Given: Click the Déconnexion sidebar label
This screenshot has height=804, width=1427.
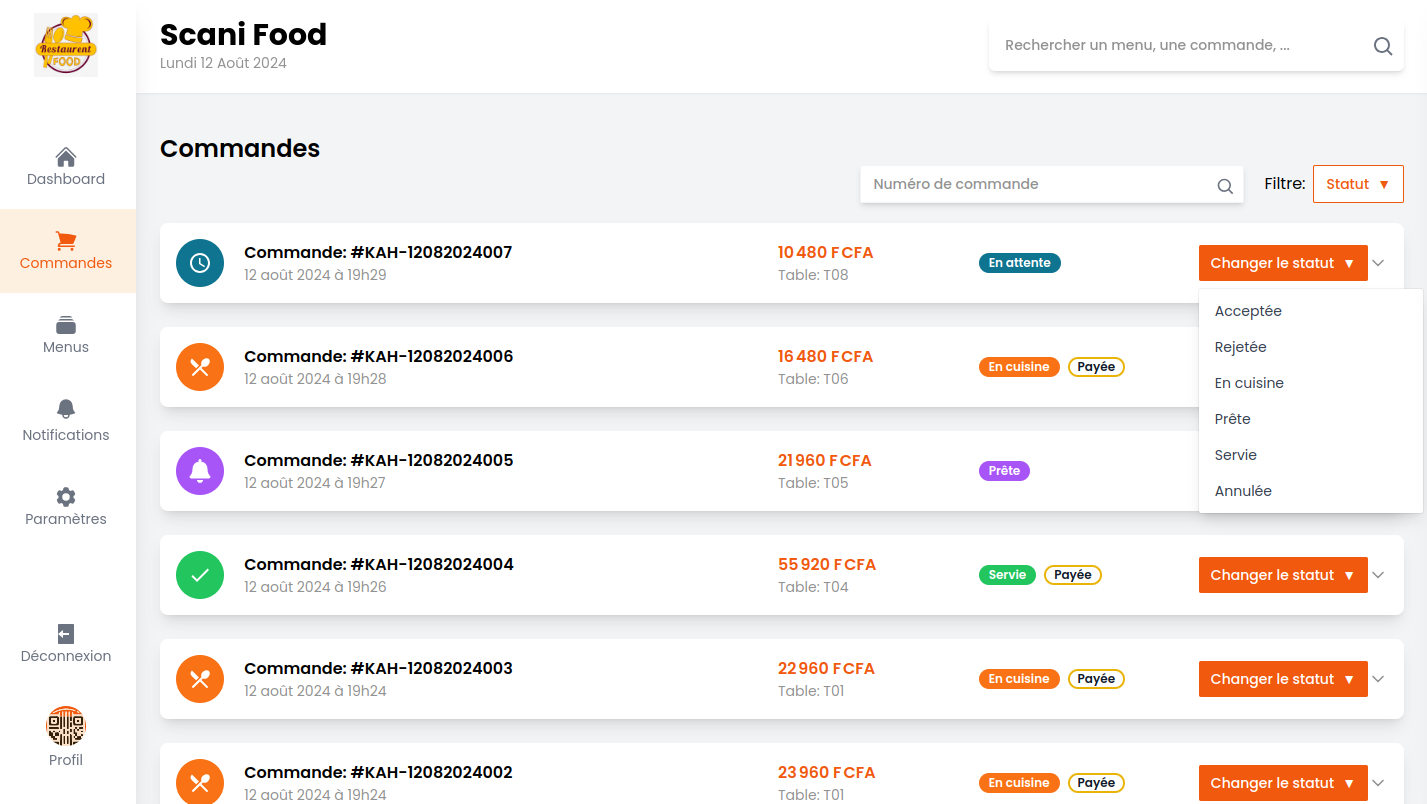Looking at the screenshot, I should (66, 656).
